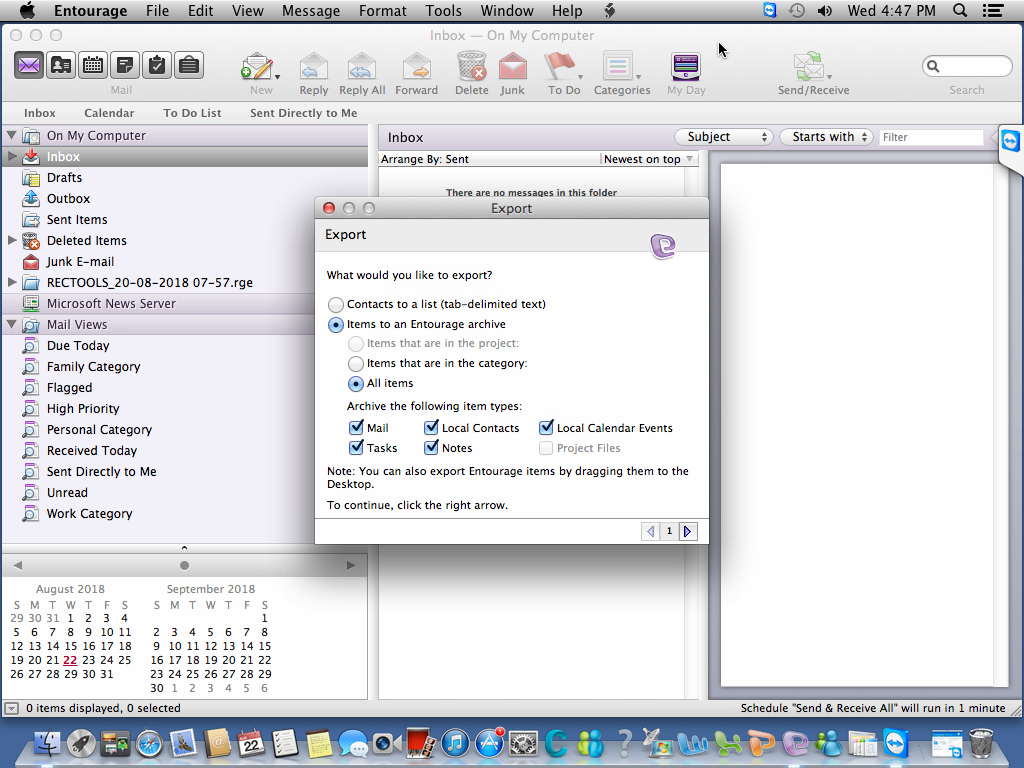Click the Forward toolbar icon
The width and height of the screenshot is (1024, 768).
point(416,67)
